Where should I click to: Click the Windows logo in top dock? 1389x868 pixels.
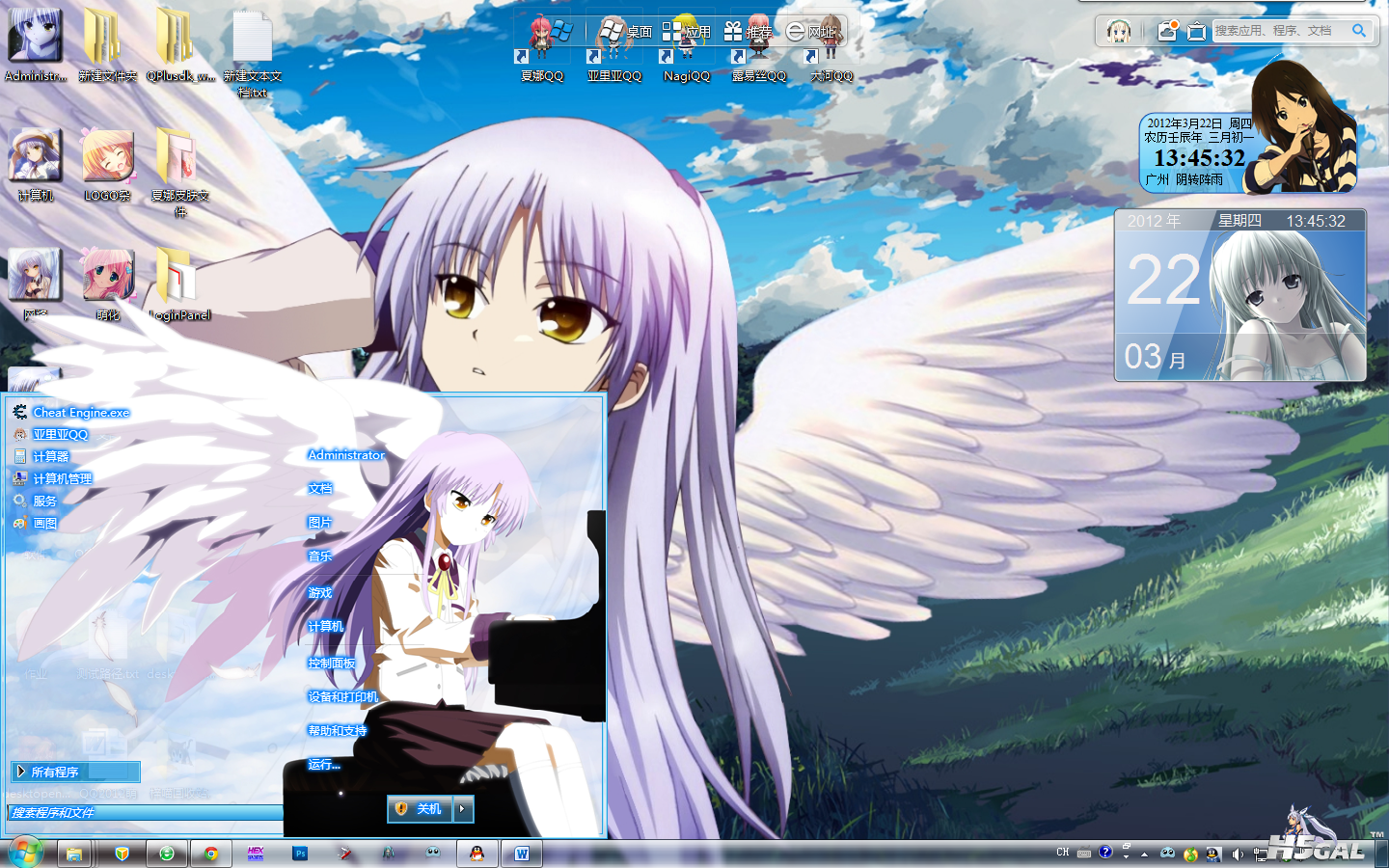(562, 31)
